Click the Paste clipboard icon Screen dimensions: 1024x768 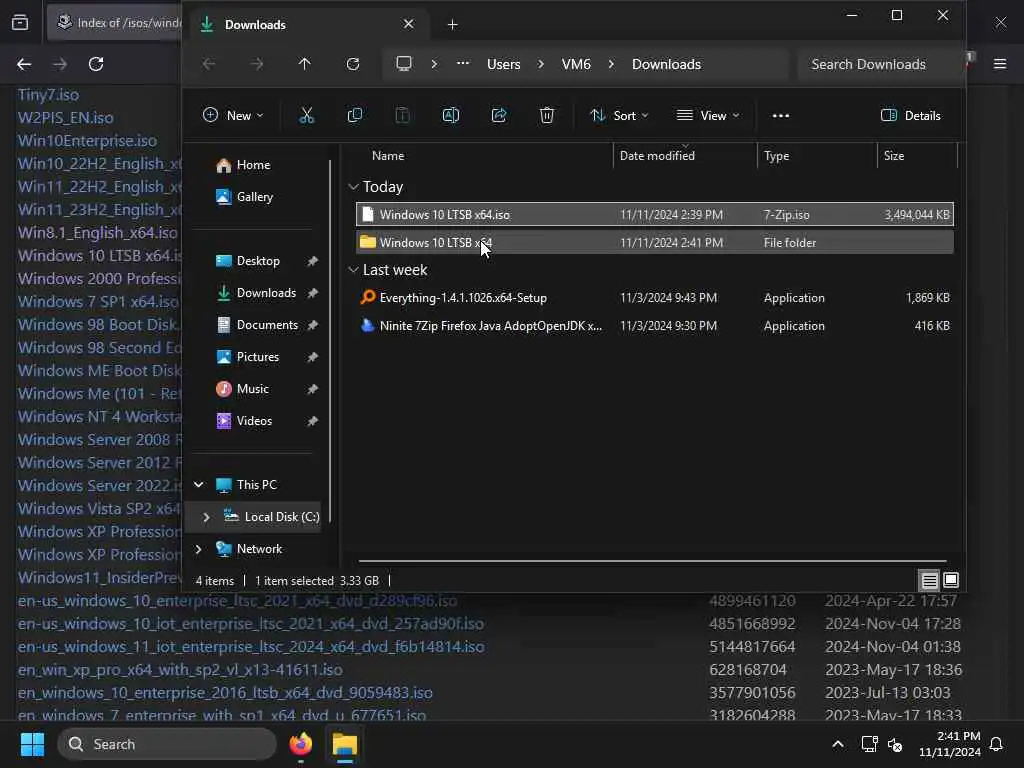click(x=402, y=116)
